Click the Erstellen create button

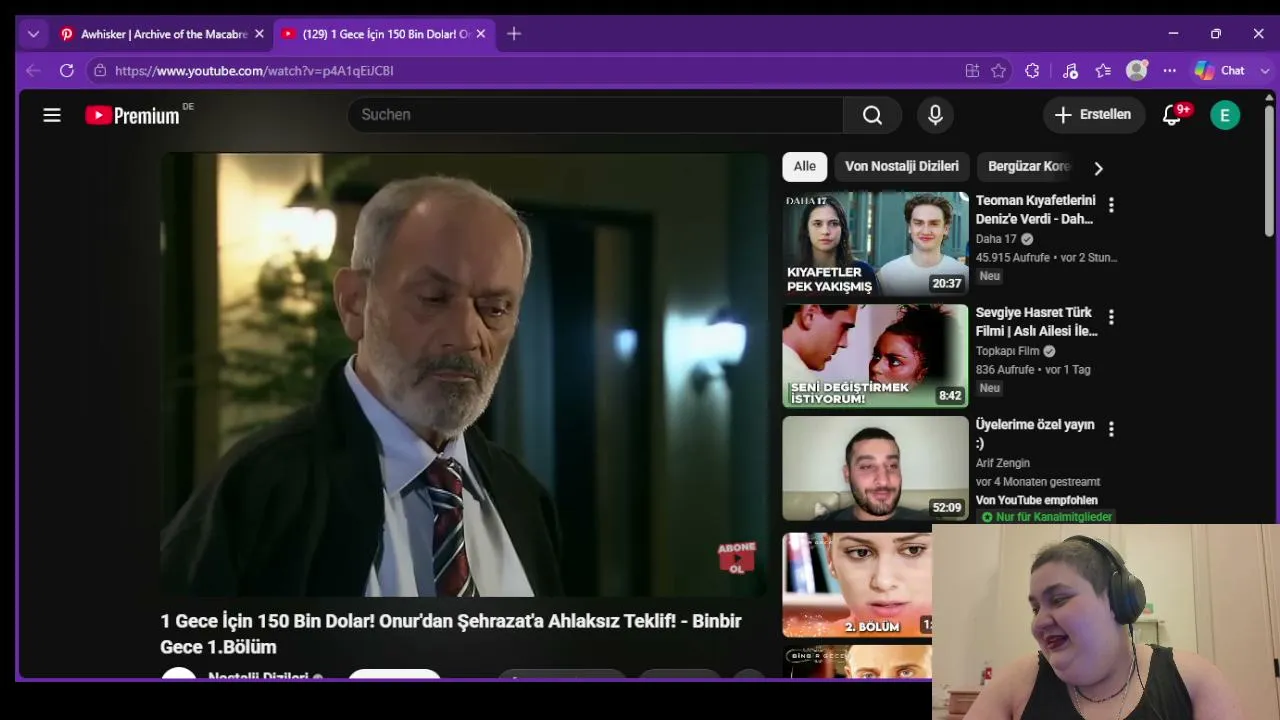1093,115
